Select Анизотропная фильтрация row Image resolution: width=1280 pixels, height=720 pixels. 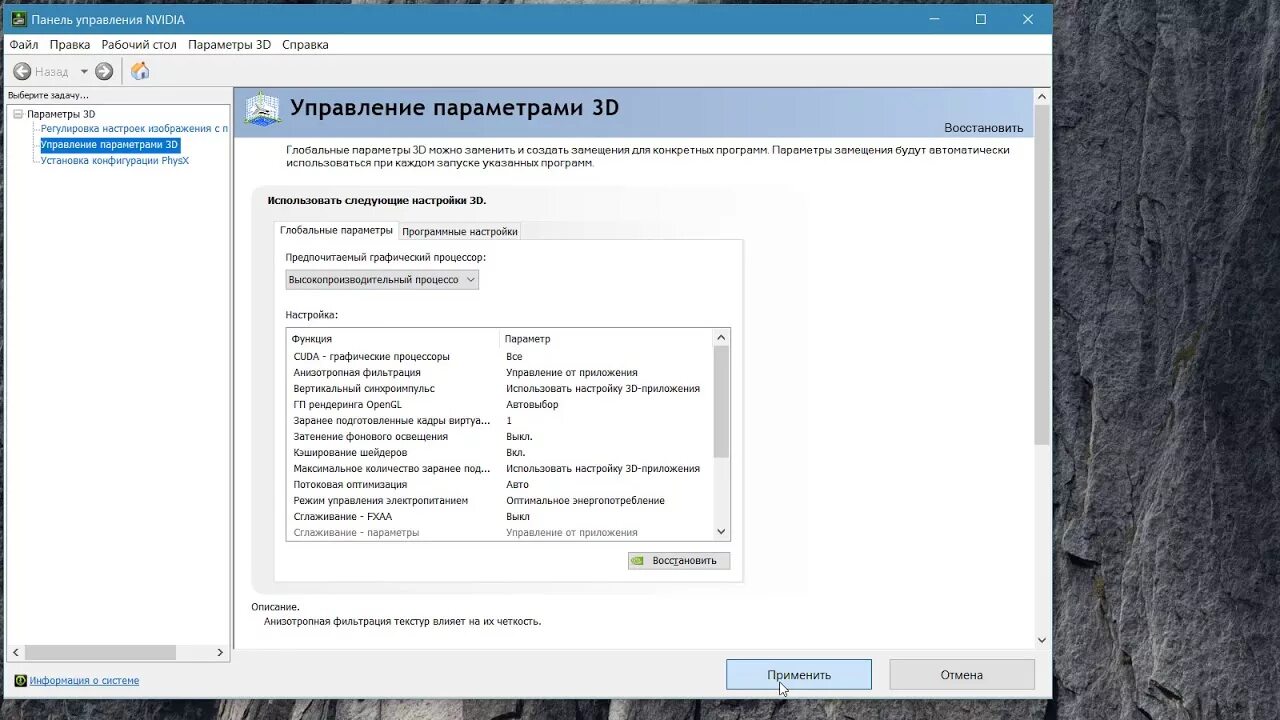coord(500,372)
